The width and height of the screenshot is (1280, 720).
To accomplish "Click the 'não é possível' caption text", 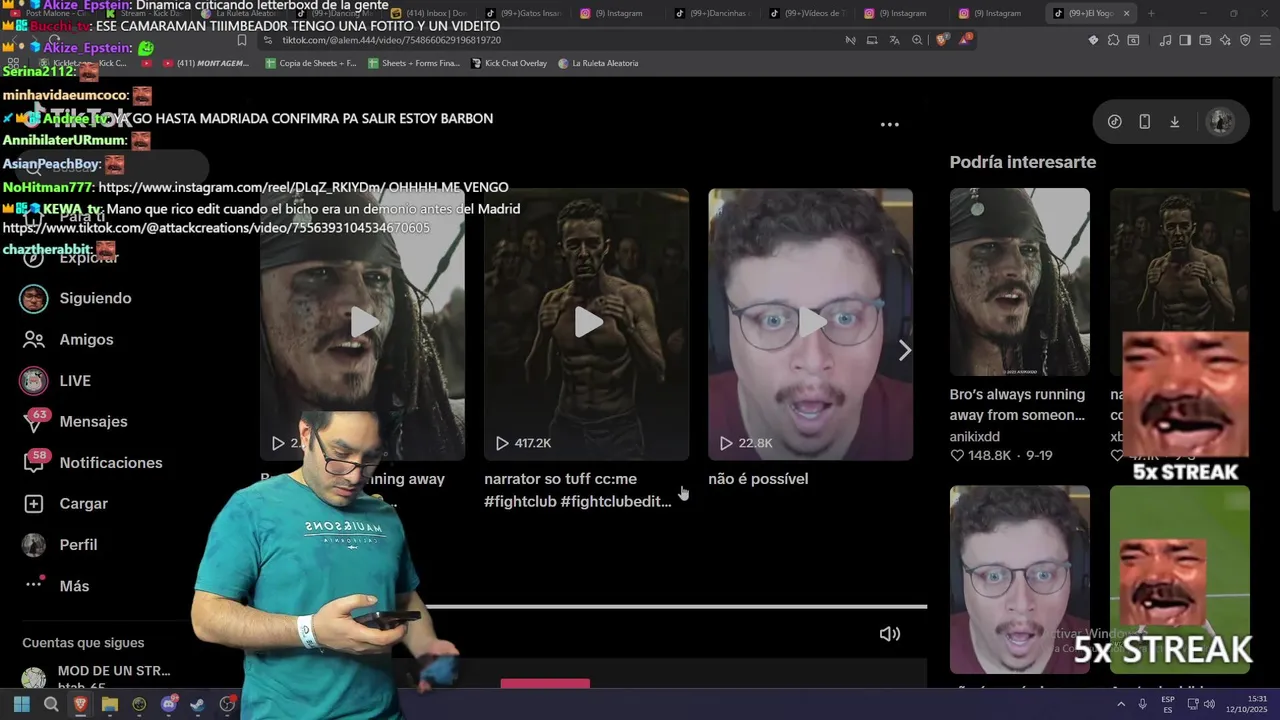I will [x=758, y=479].
